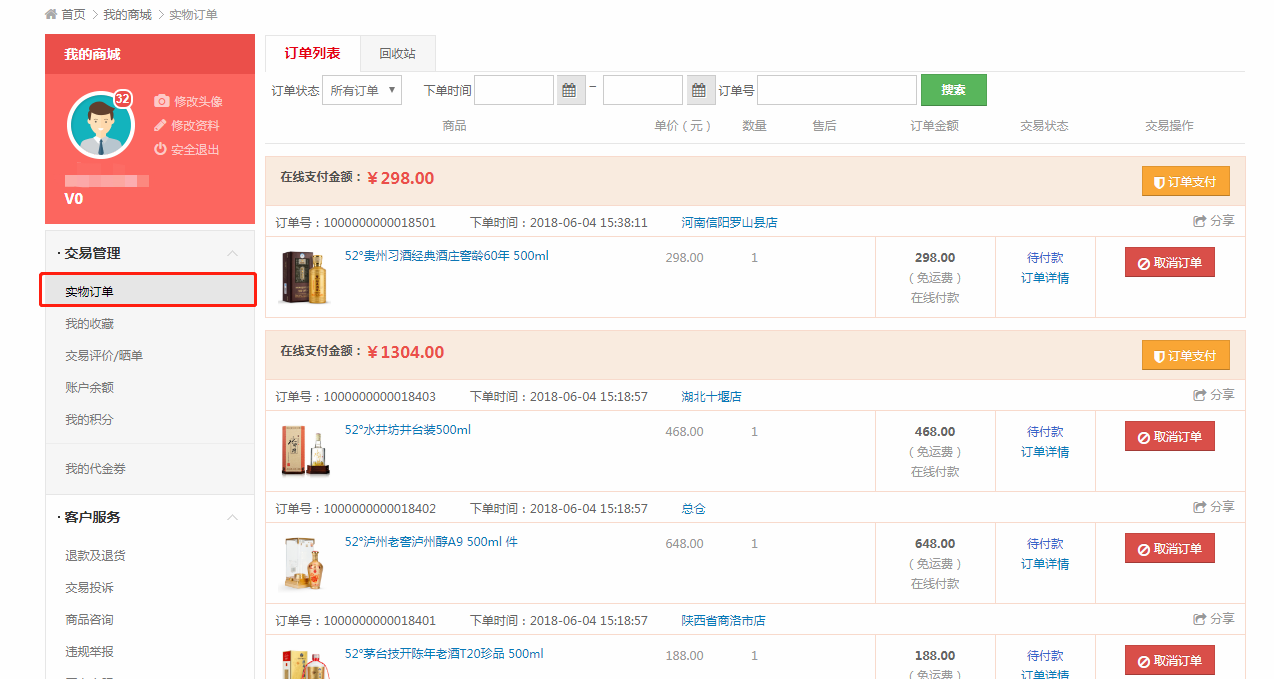Open 订单详情 for the 水井坊 order
1274x679 pixels.
click(1045, 452)
